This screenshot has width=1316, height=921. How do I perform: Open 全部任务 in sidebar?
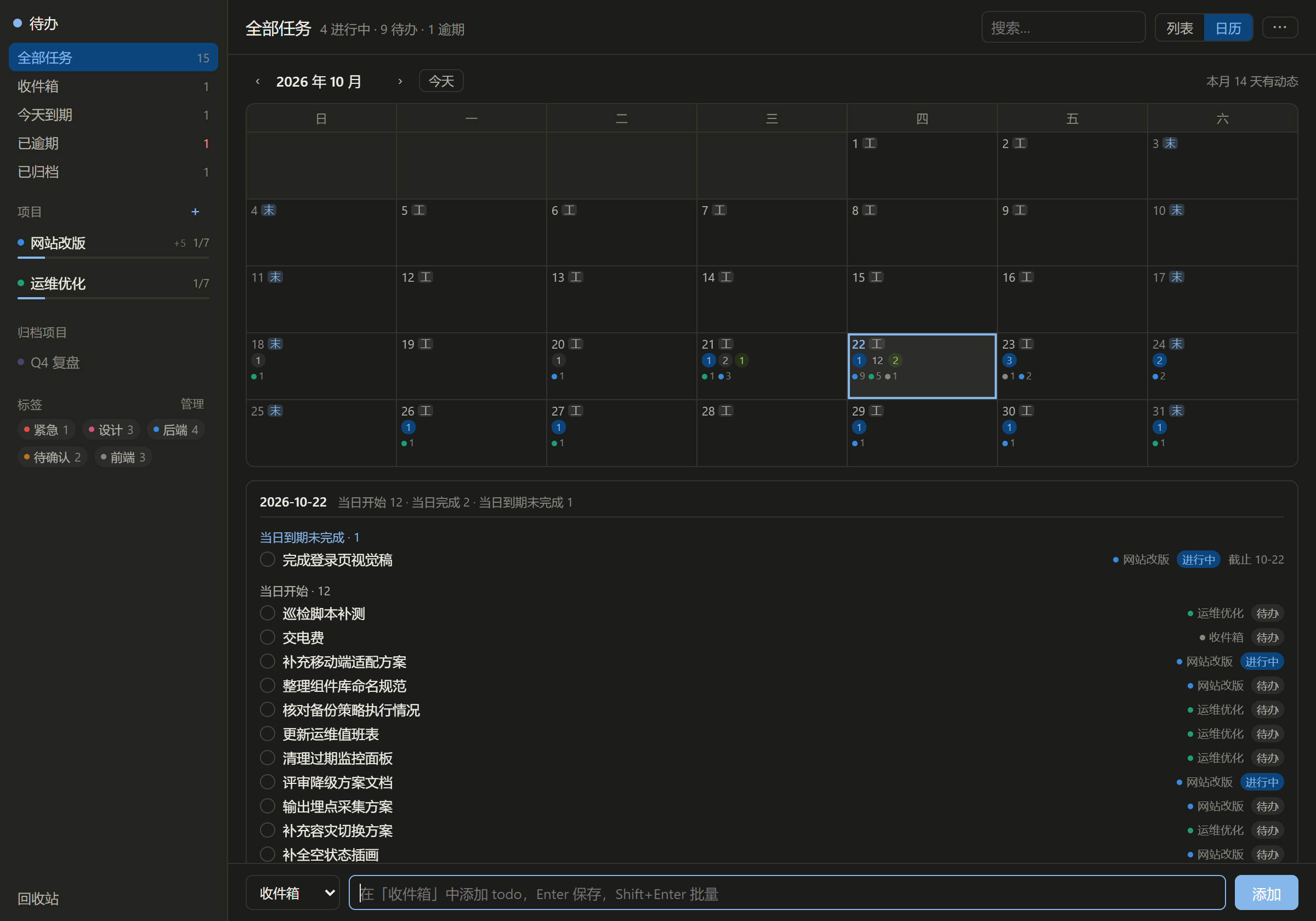click(114, 58)
